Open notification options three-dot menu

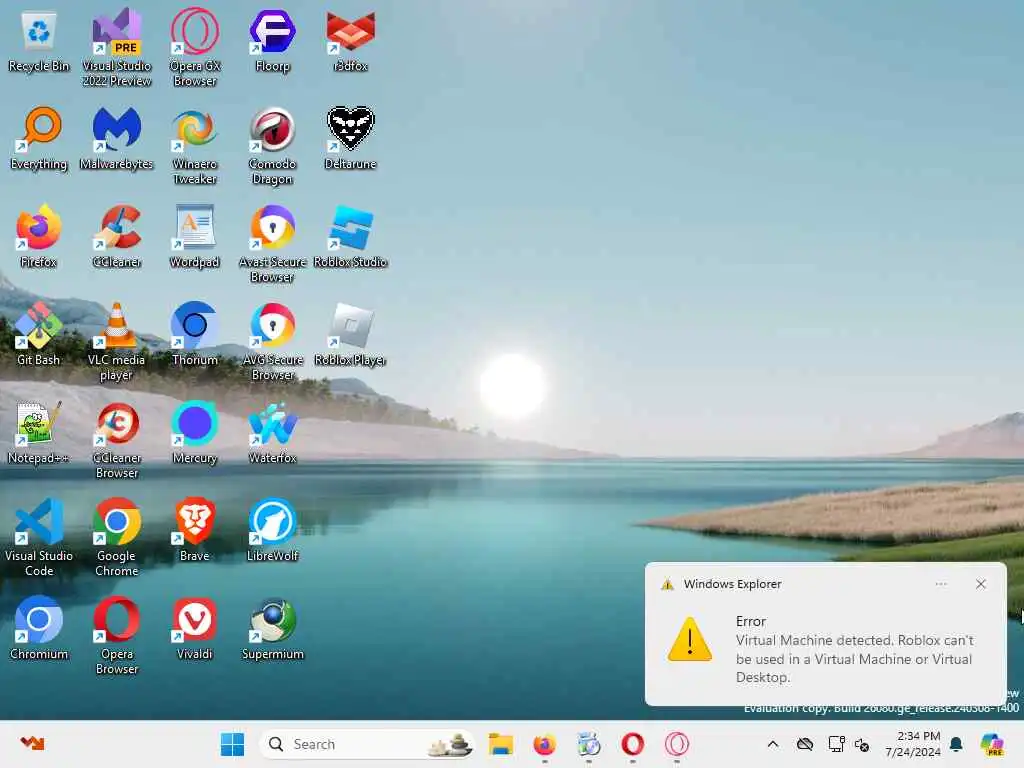point(941,584)
